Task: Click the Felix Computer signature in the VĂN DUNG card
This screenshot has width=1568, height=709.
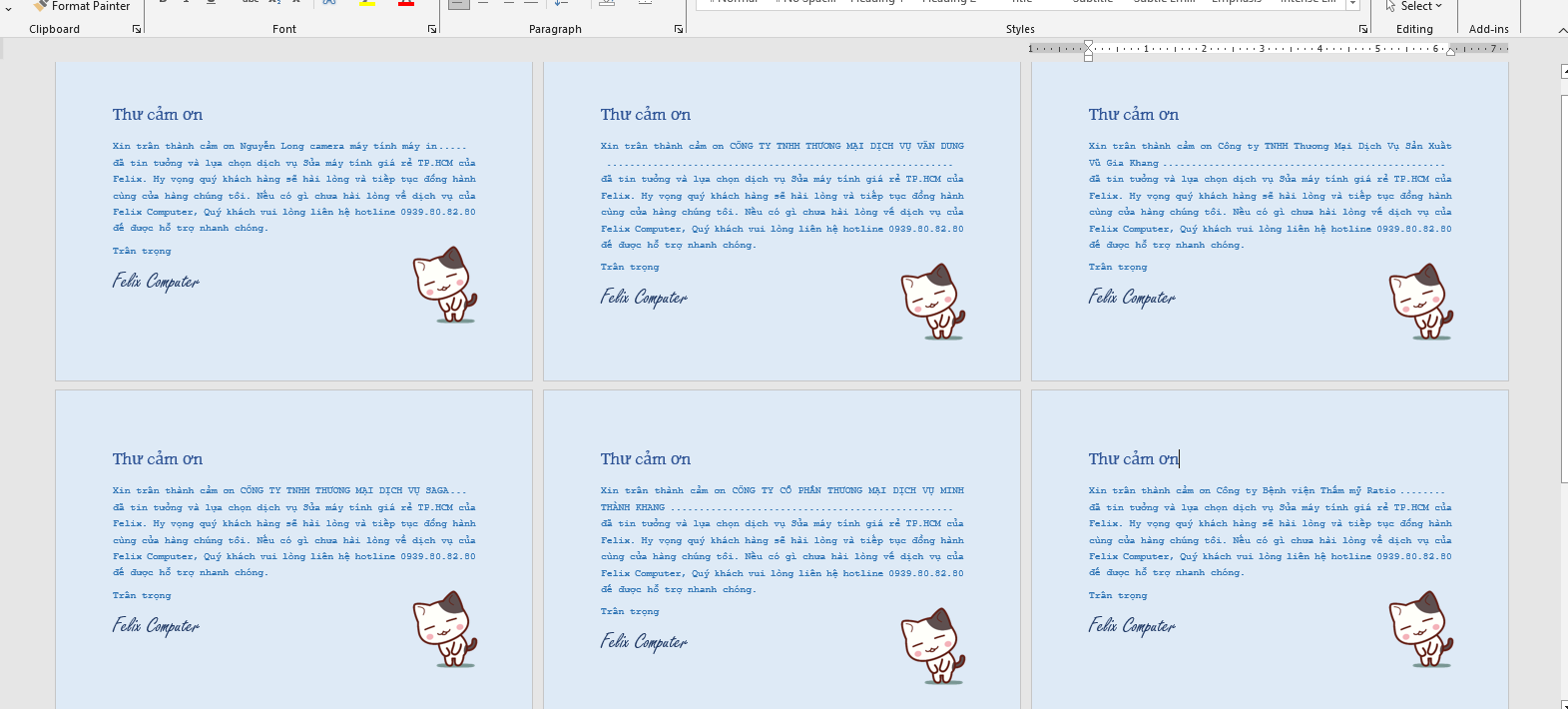Action: (644, 298)
